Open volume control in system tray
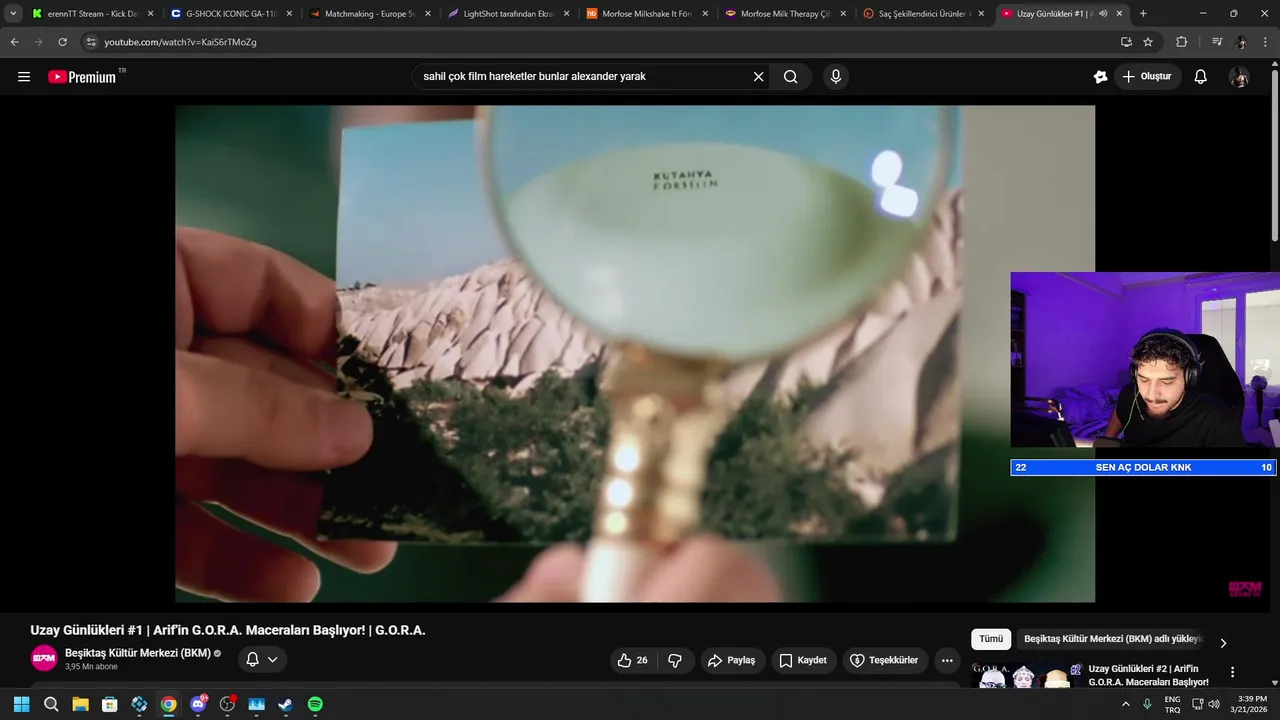This screenshot has width=1280, height=720. (x=1214, y=704)
